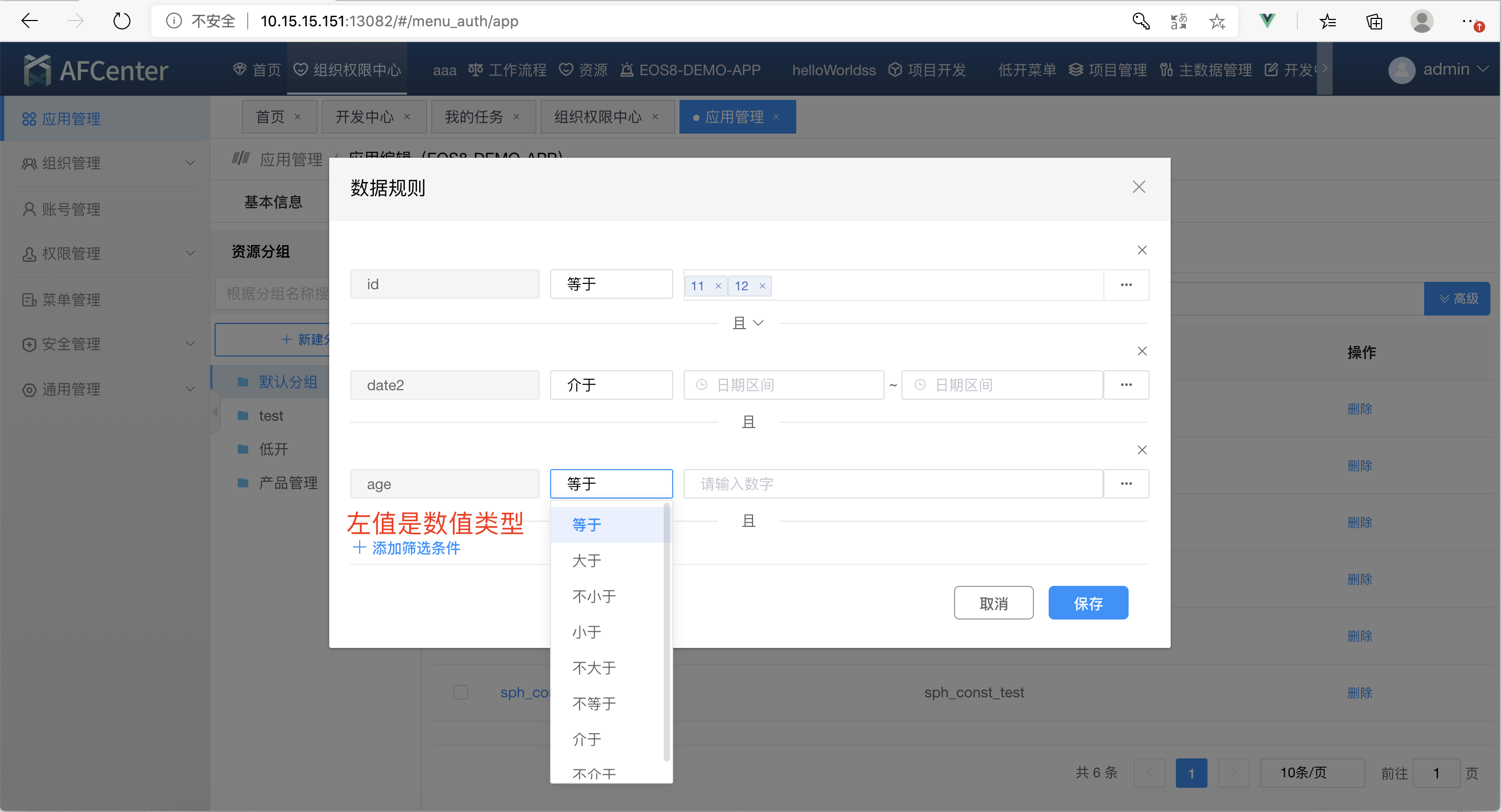Choose 不等于 operator option
Screen dimensions: 1502x812
click(x=594, y=704)
